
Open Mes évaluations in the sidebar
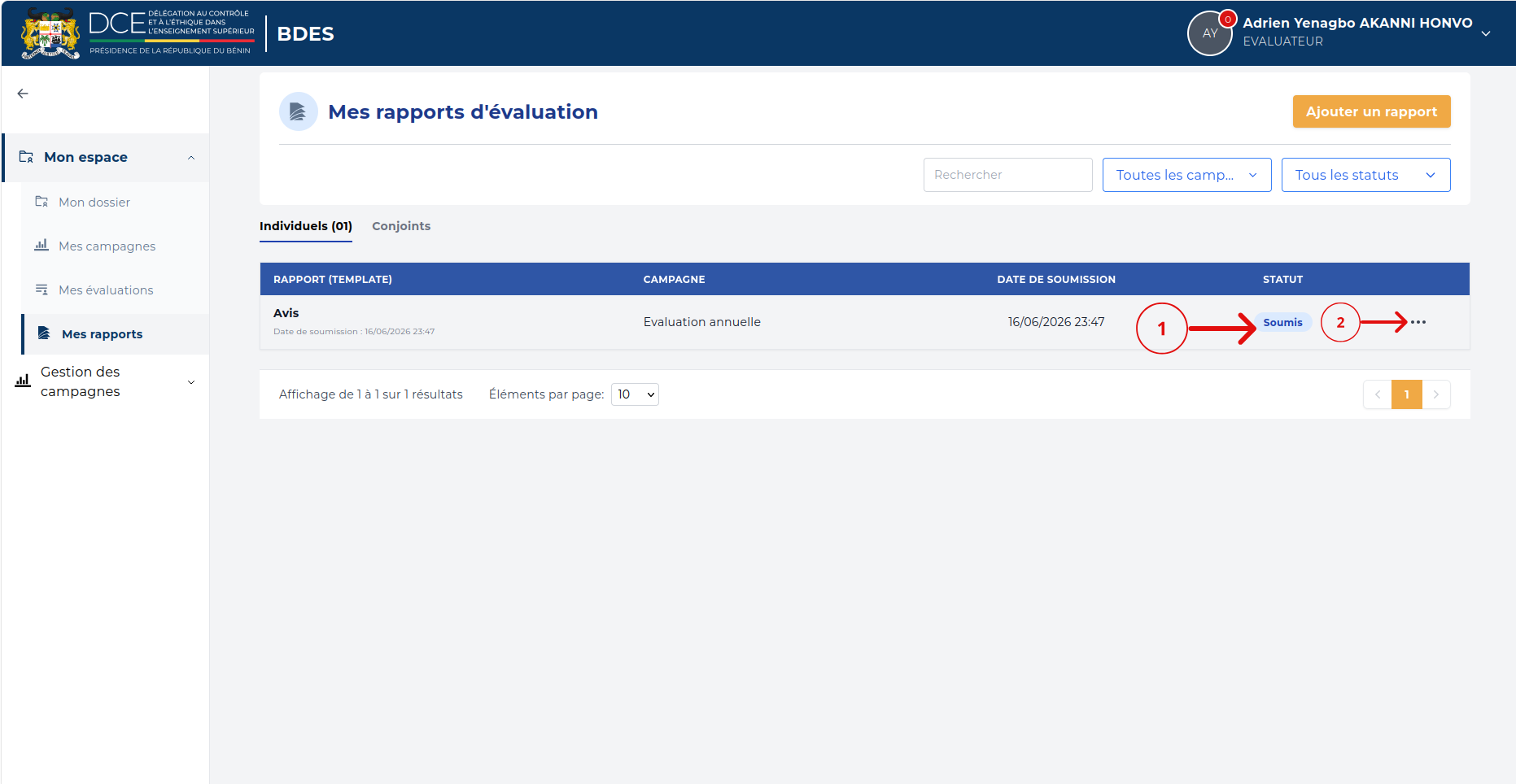click(x=106, y=290)
